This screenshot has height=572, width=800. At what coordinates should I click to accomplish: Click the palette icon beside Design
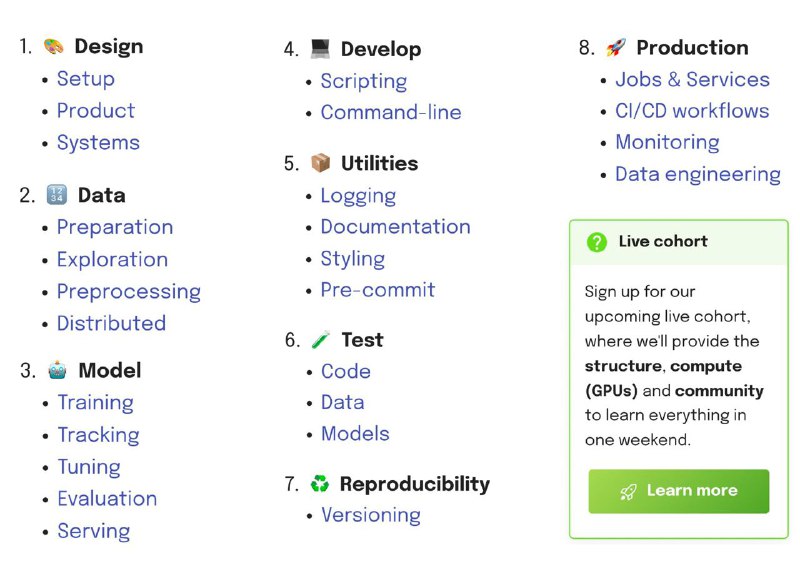point(54,46)
